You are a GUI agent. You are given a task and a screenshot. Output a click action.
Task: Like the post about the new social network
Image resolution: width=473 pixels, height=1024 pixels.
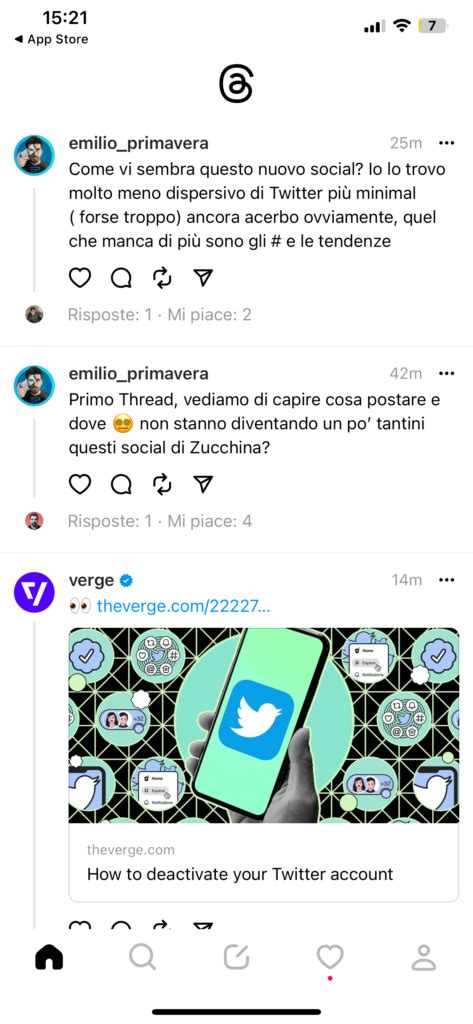[x=80, y=278]
